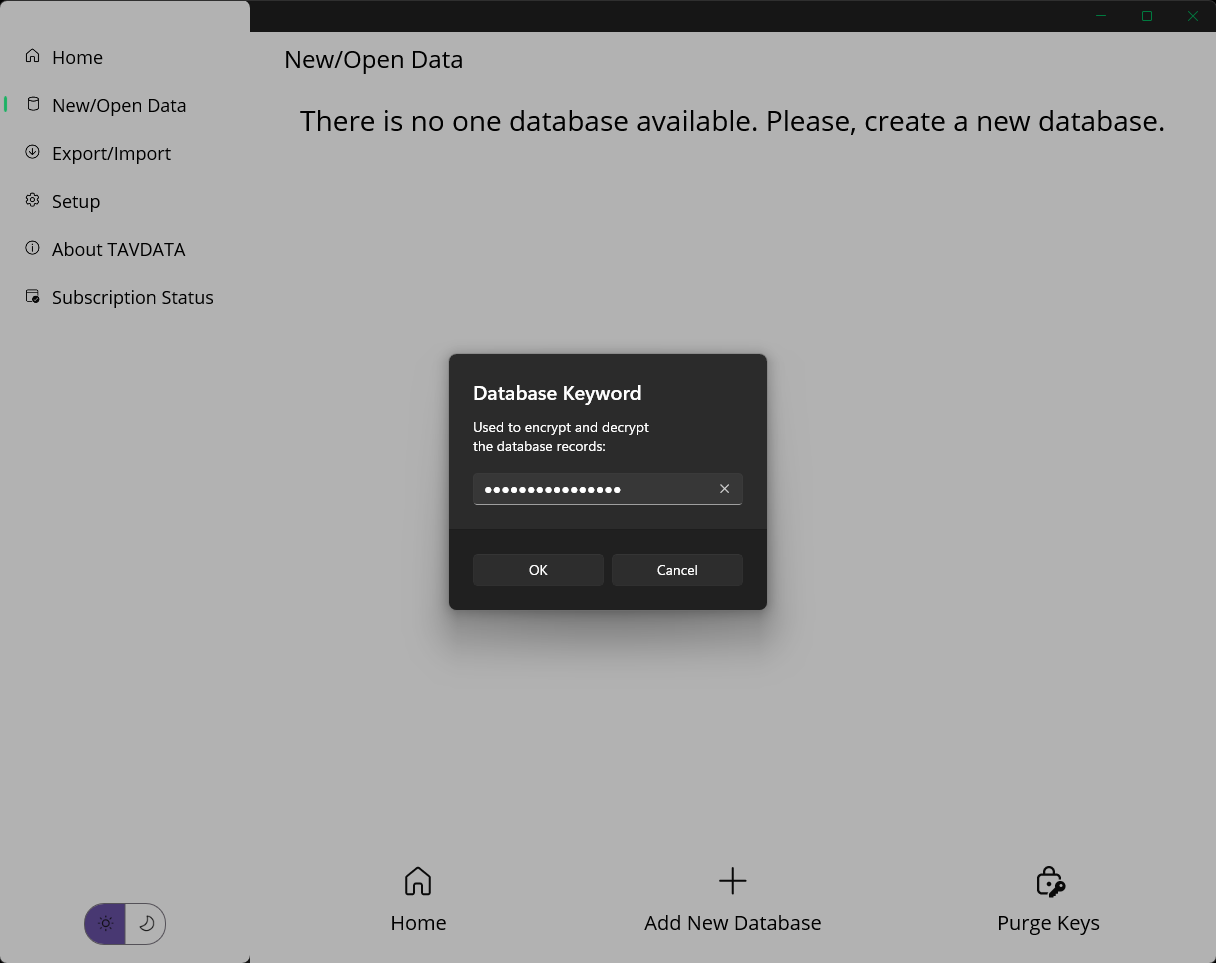Click the Add New Database label
This screenshot has width=1216, height=963.
click(733, 923)
